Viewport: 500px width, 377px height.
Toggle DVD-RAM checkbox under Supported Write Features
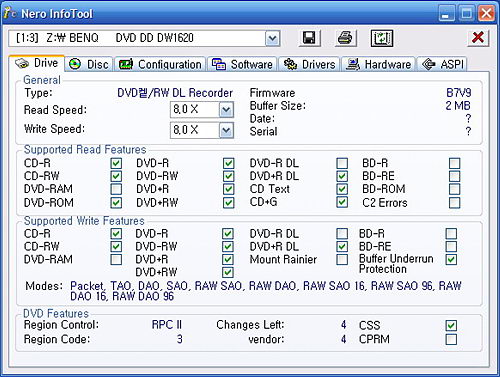(x=116, y=259)
